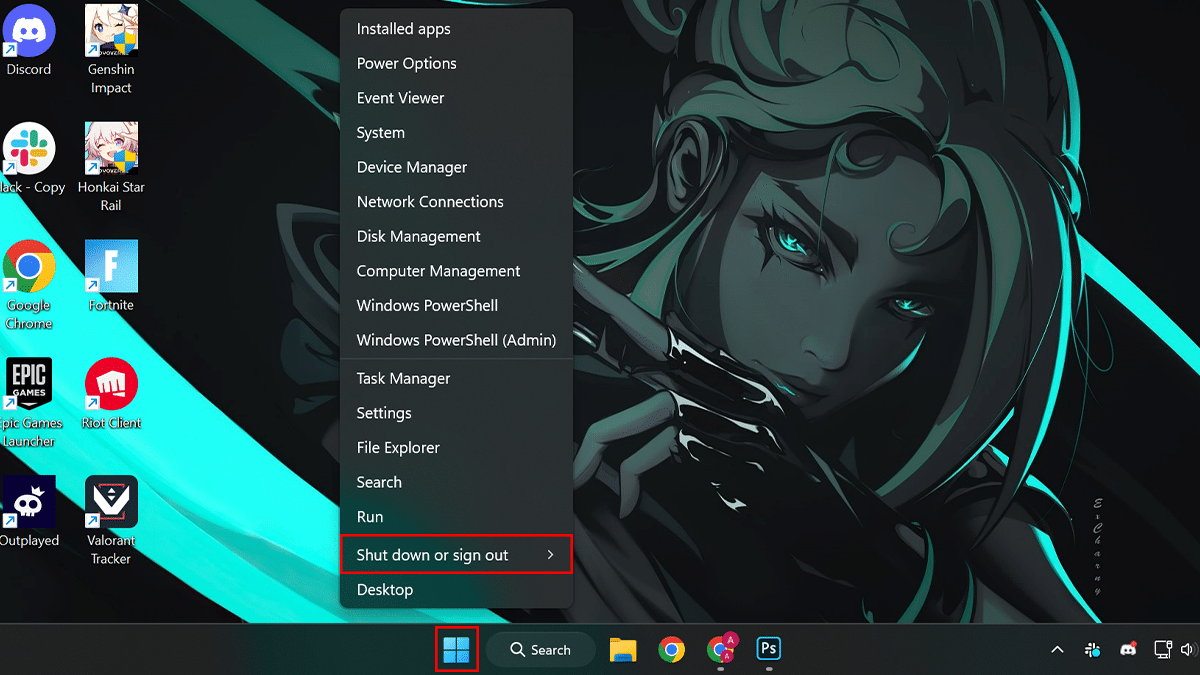The width and height of the screenshot is (1200, 675).
Task: Launch the Valorant Tracker desktop icon
Action: pos(111,503)
